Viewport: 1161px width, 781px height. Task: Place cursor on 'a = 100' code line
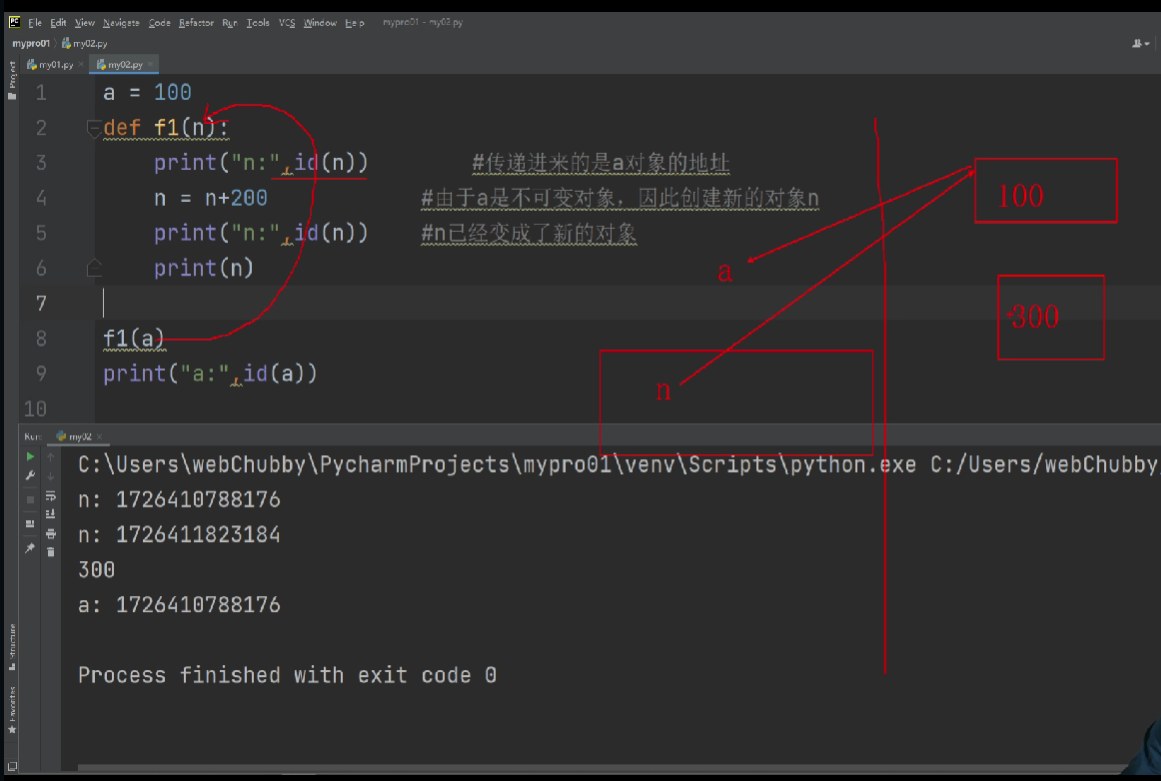pyautogui.click(x=147, y=93)
